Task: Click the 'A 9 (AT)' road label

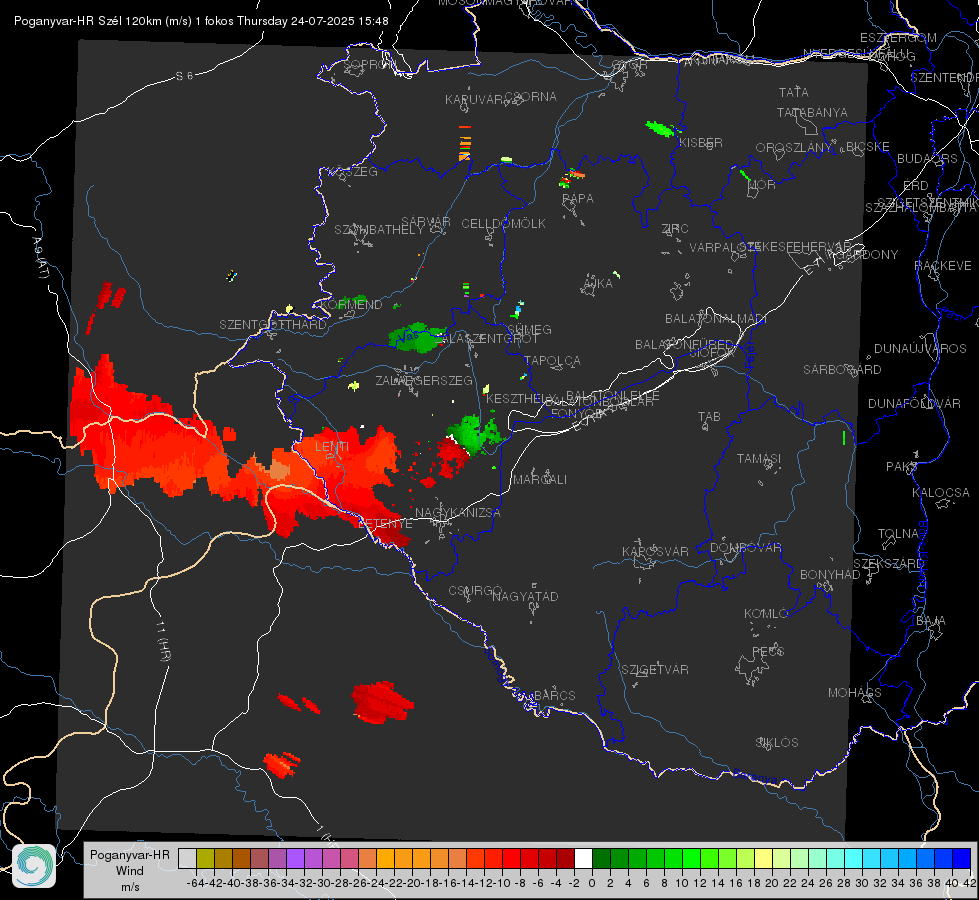Action: click(x=41, y=257)
